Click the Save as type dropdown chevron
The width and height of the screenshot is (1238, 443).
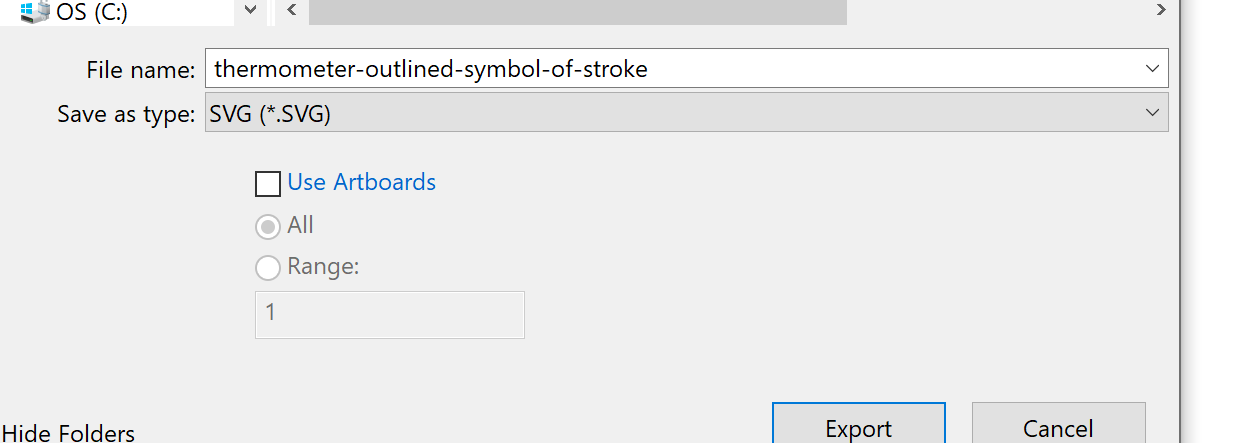1151,113
